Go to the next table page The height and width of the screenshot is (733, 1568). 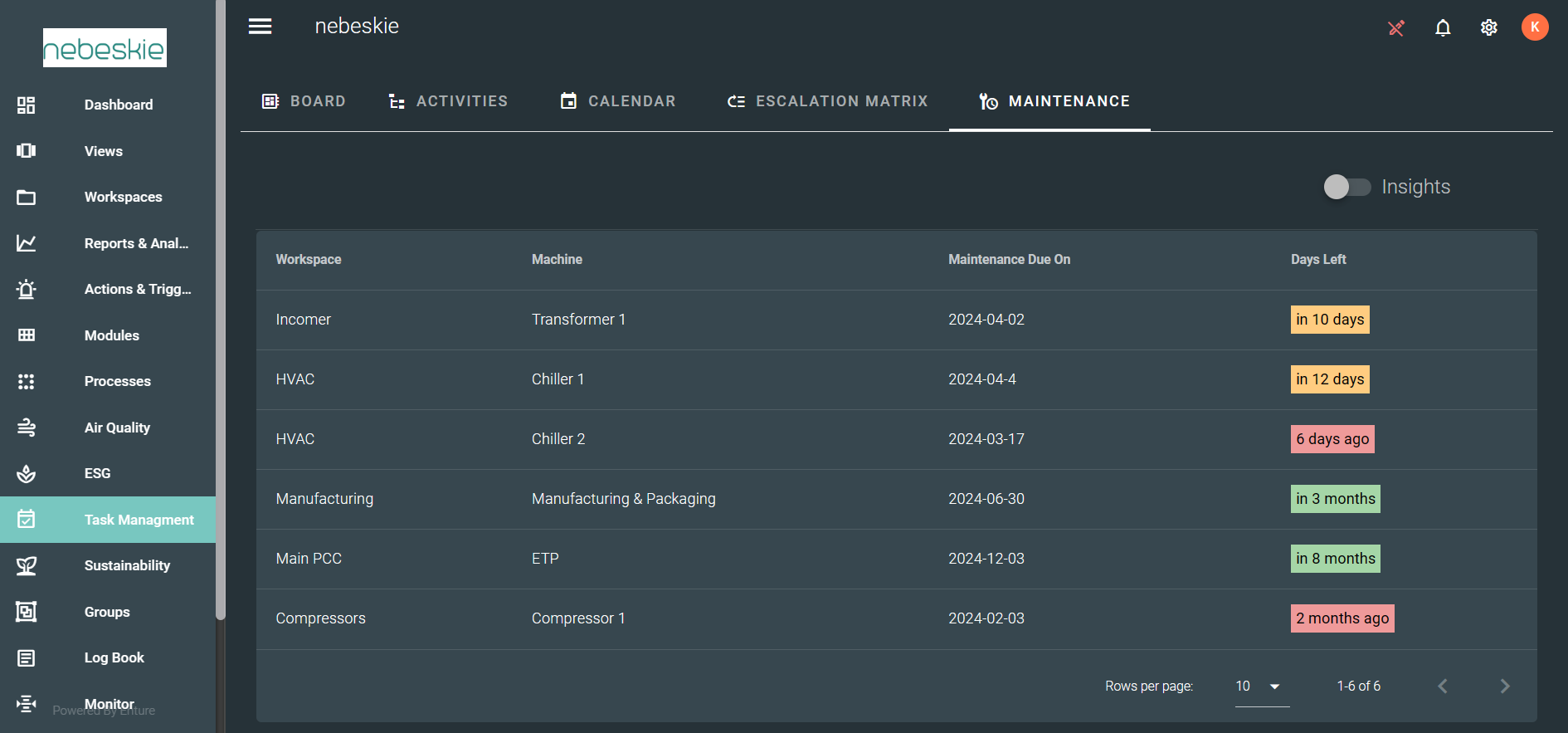tap(1504, 687)
